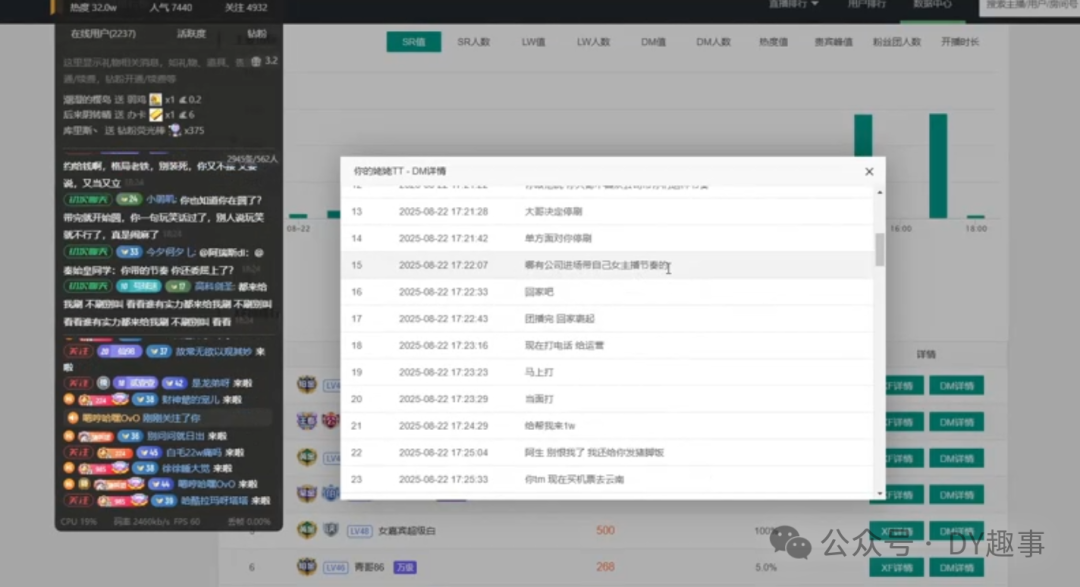The height and width of the screenshot is (587, 1080).
Task: Click the 17:21:42 timestamp in DM row 14
Action: pyautogui.click(x=444, y=238)
